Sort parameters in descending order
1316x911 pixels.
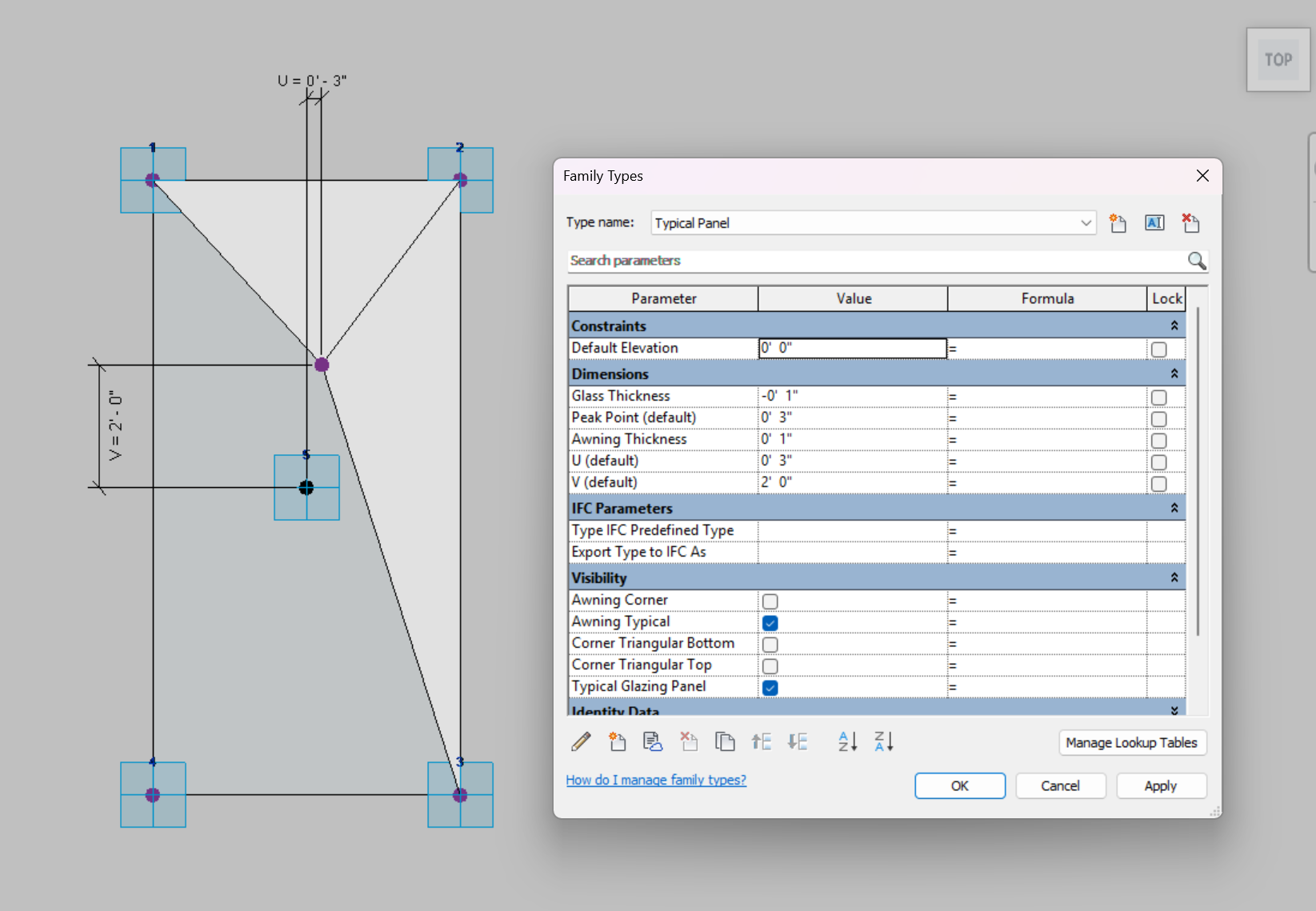pos(883,742)
